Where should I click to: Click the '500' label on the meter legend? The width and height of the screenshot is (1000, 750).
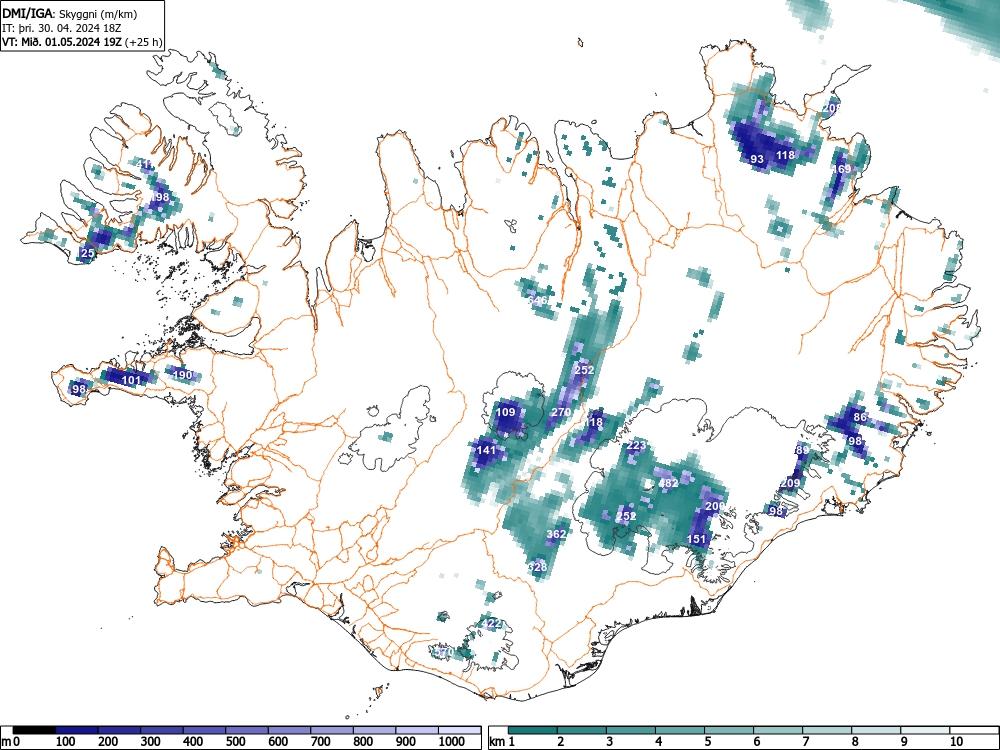point(235,741)
